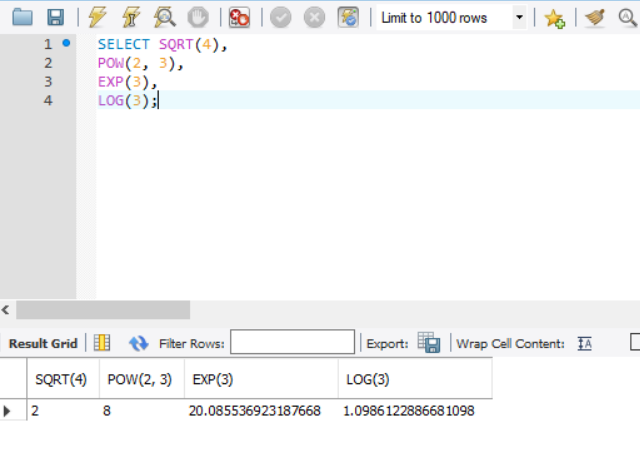Save snippet with the star plus icon
The height and width of the screenshot is (465, 640).
(554, 18)
